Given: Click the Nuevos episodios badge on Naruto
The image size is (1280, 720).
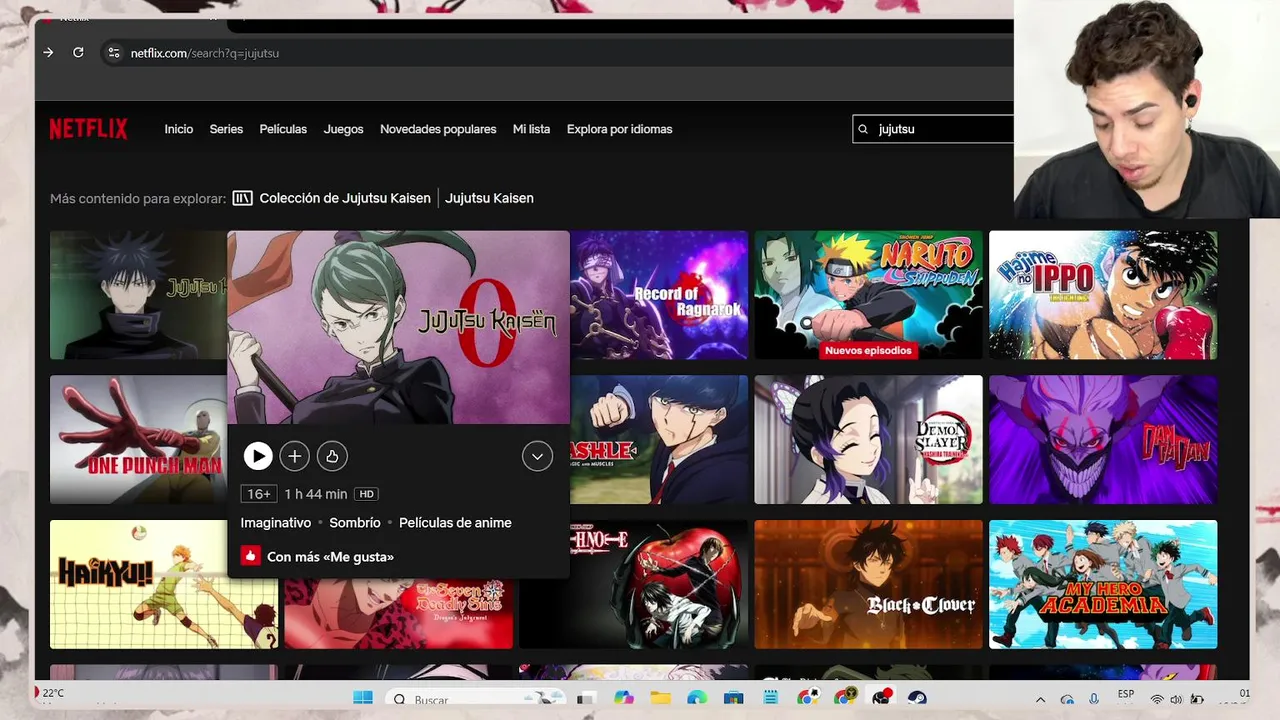Looking at the screenshot, I should (868, 351).
